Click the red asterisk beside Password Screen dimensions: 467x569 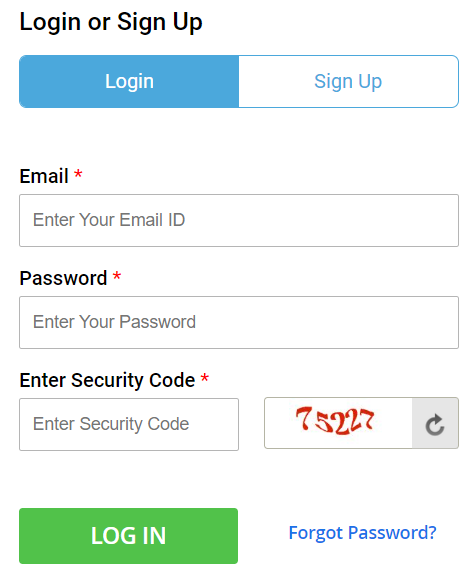coord(116,276)
